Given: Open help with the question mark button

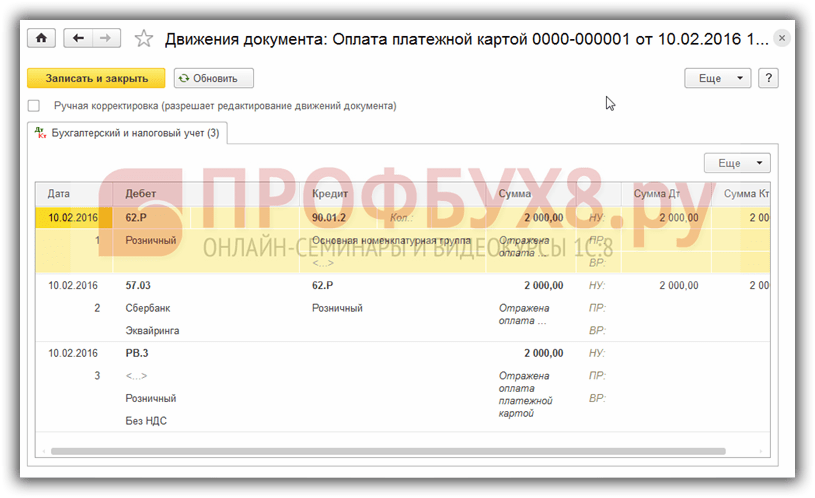Looking at the screenshot, I should 768,78.
